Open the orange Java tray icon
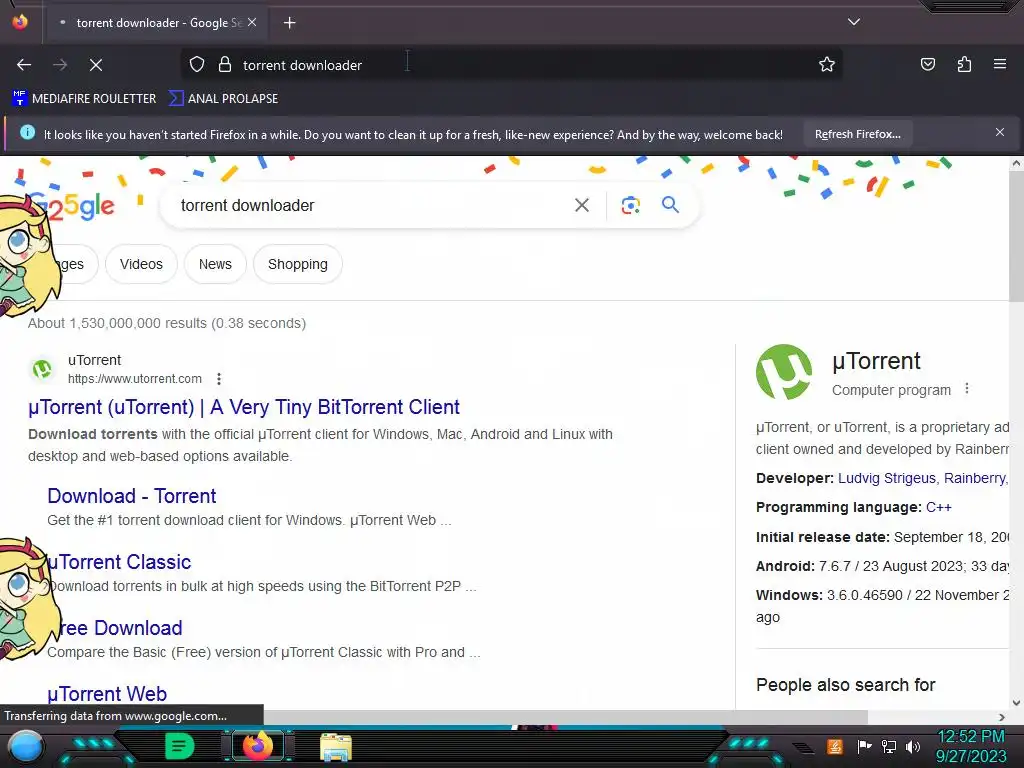 (x=835, y=746)
